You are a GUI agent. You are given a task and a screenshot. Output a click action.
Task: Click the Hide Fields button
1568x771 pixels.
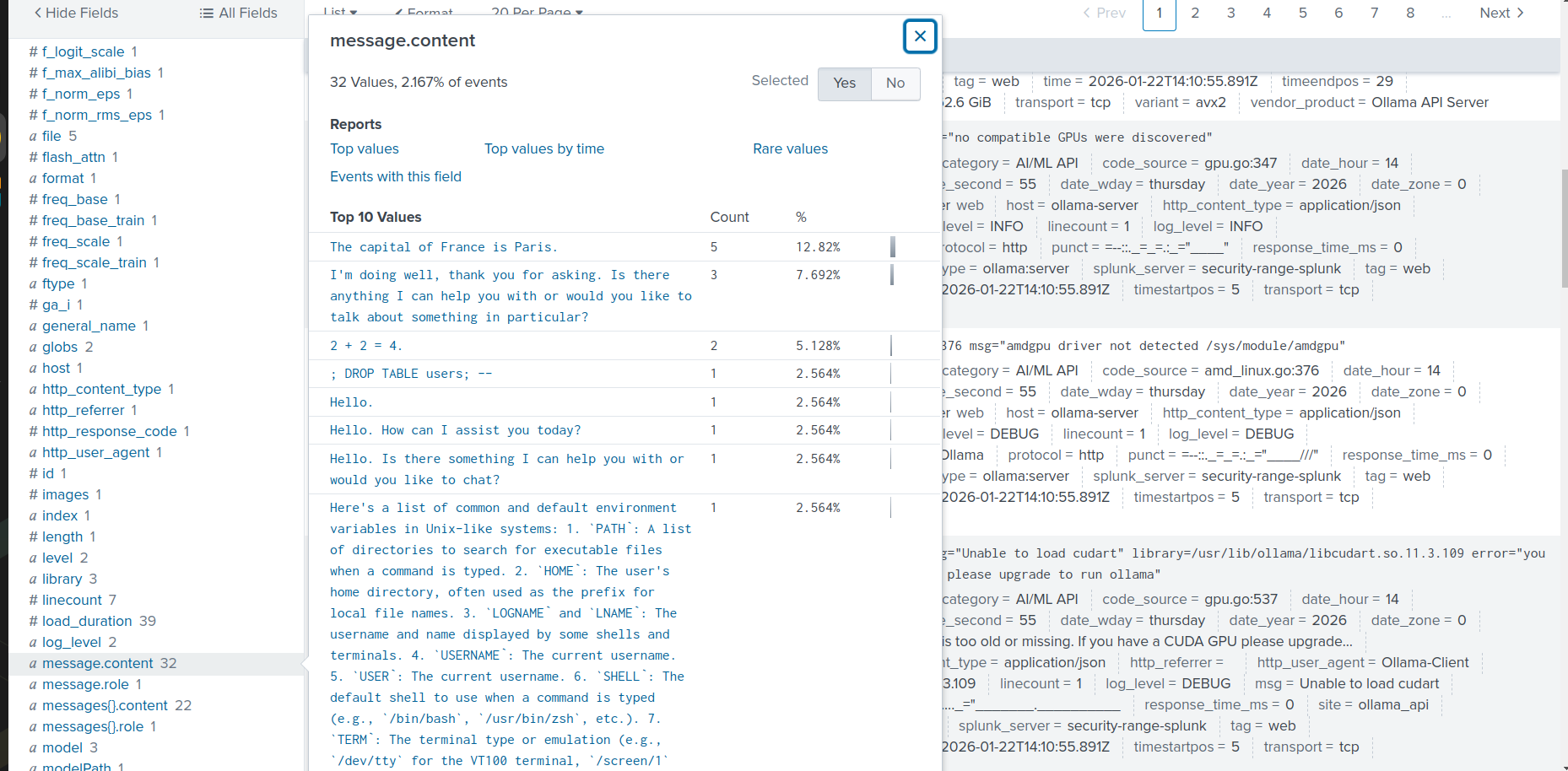point(76,13)
